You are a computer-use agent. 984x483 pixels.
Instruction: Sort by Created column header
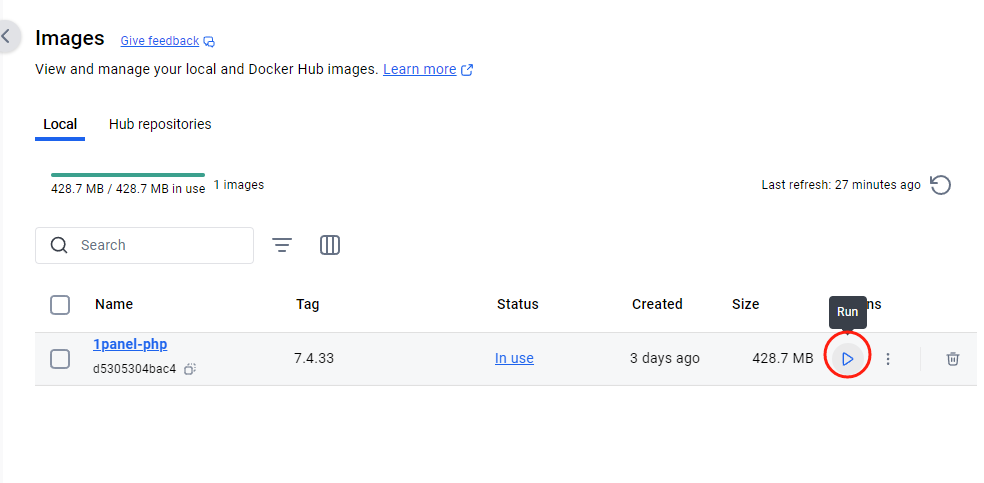657,304
